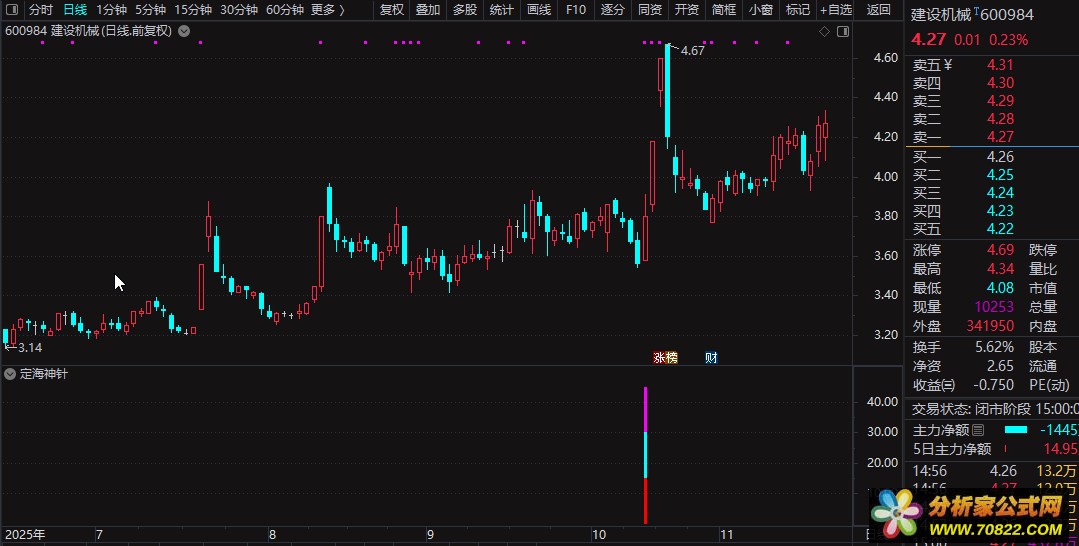Click the 收益(三) -0.750 value
The width and height of the screenshot is (1079, 546).
[x=994, y=385]
